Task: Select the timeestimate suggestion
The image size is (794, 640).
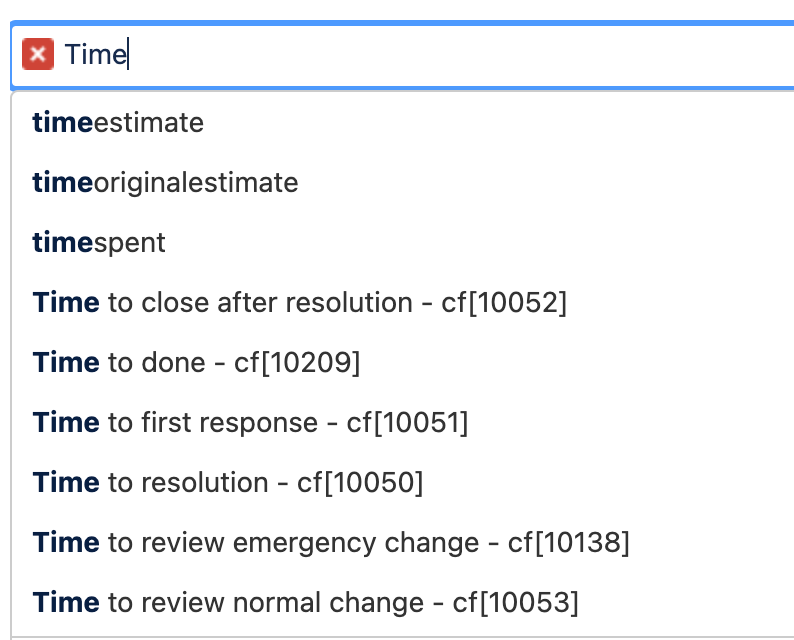Action: point(118,123)
